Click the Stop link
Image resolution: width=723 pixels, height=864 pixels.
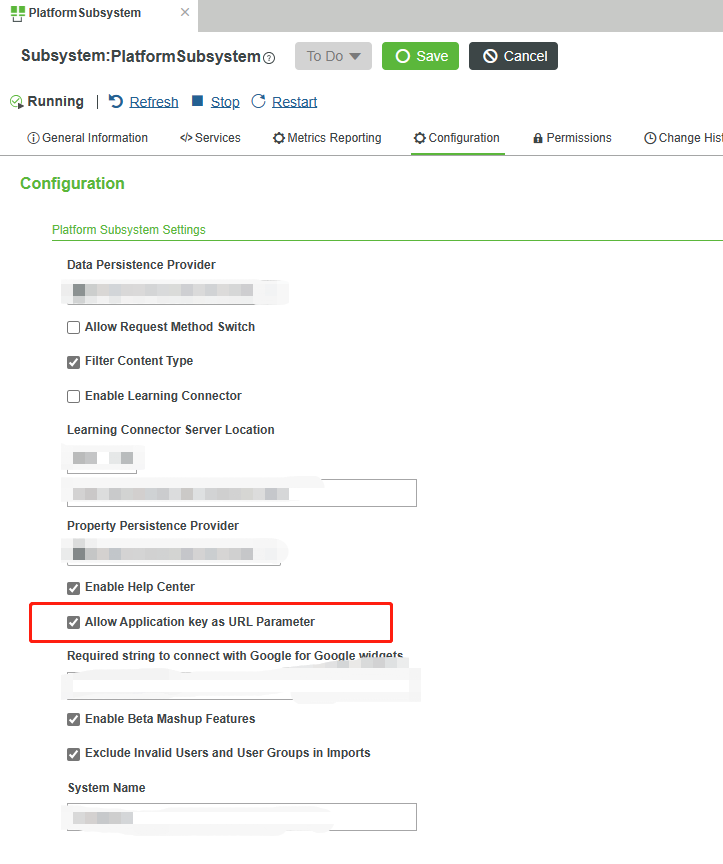point(225,102)
